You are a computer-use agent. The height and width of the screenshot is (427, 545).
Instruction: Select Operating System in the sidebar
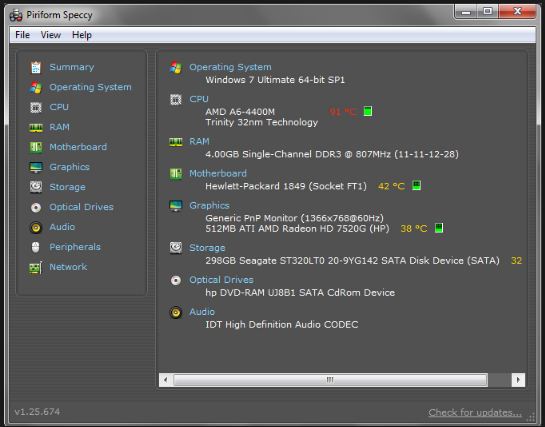pyautogui.click(x=90, y=87)
